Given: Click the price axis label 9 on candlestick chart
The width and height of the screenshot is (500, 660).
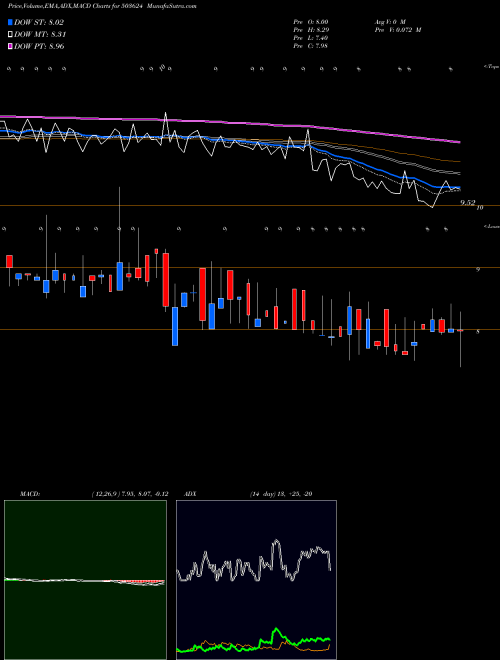Looking at the screenshot, I should tap(478, 270).
